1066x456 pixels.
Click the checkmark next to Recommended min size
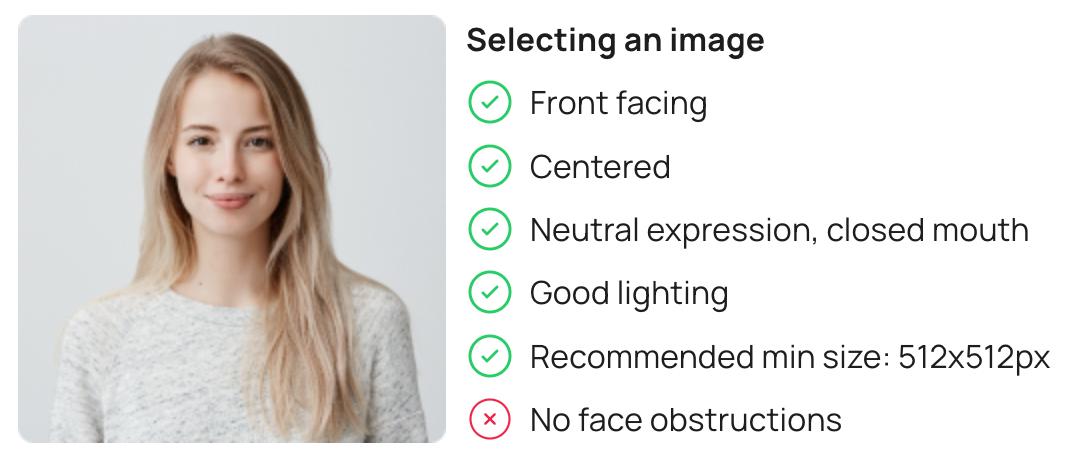pos(489,356)
